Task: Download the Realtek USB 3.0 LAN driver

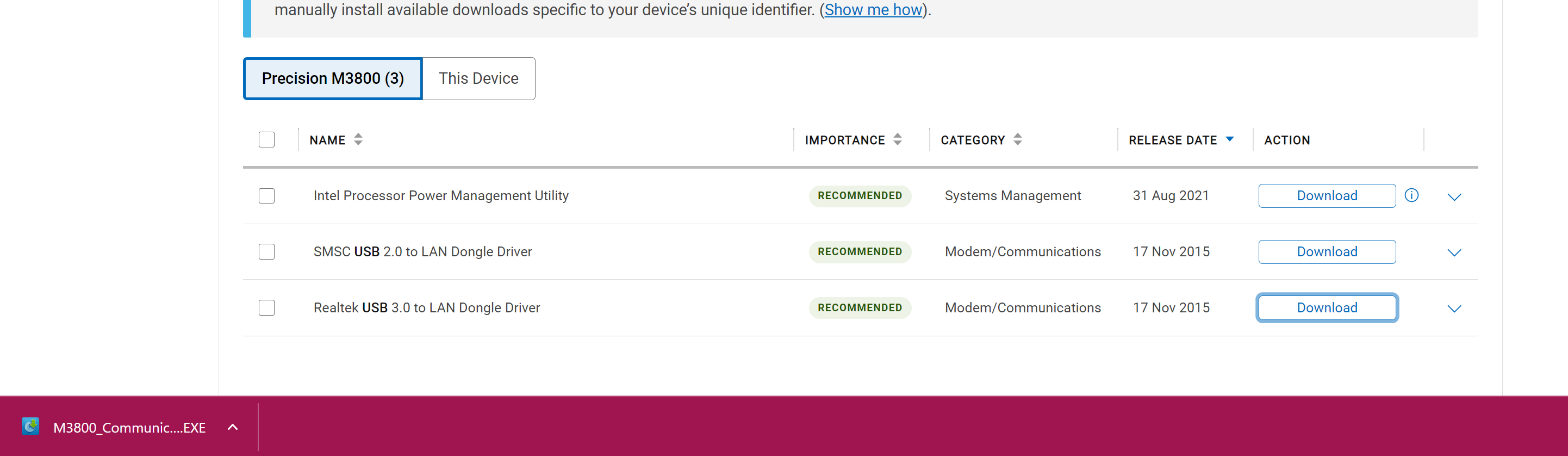Action: tap(1327, 307)
